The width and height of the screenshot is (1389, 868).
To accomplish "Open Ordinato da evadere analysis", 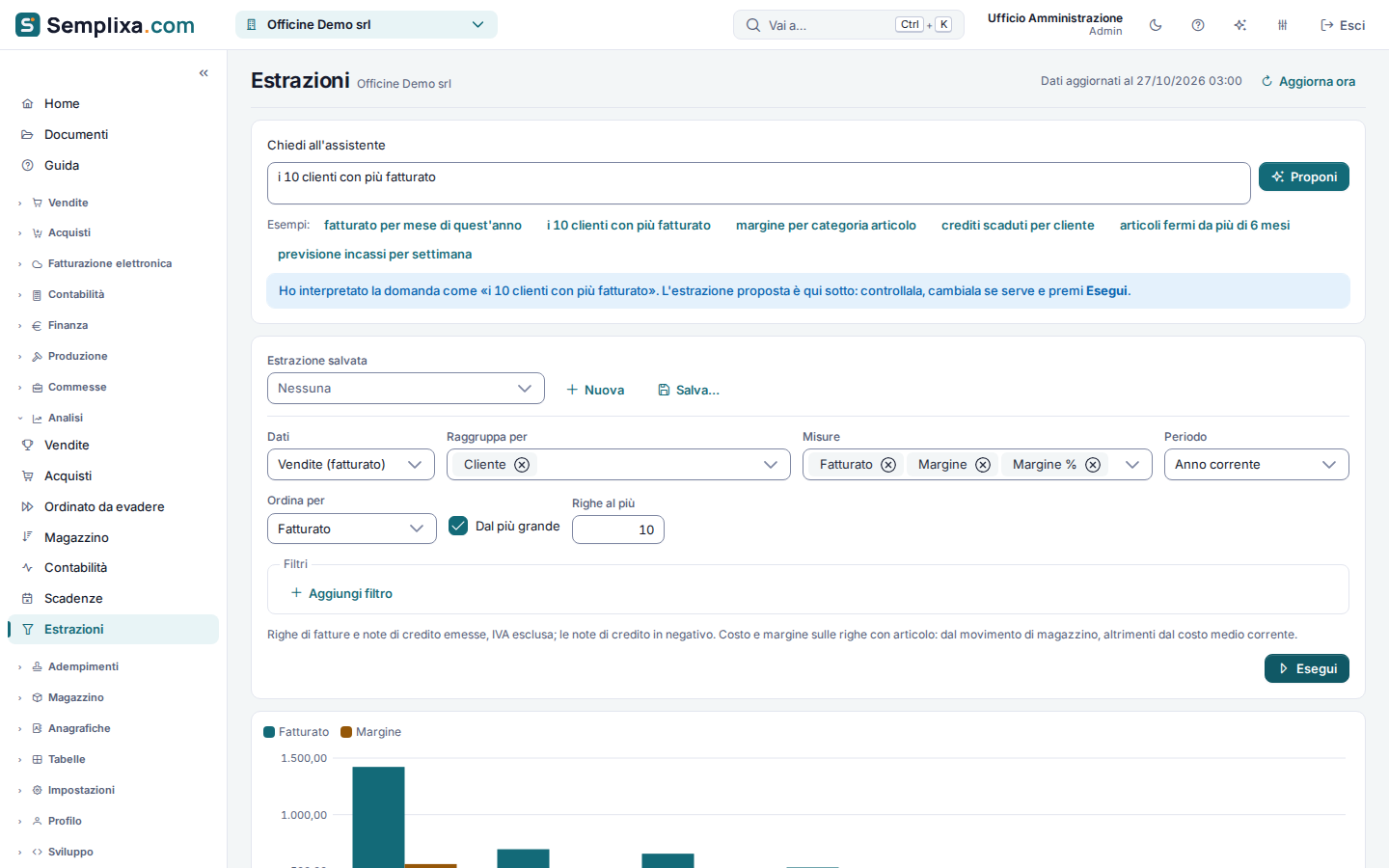I will pyautogui.click(x=113, y=506).
